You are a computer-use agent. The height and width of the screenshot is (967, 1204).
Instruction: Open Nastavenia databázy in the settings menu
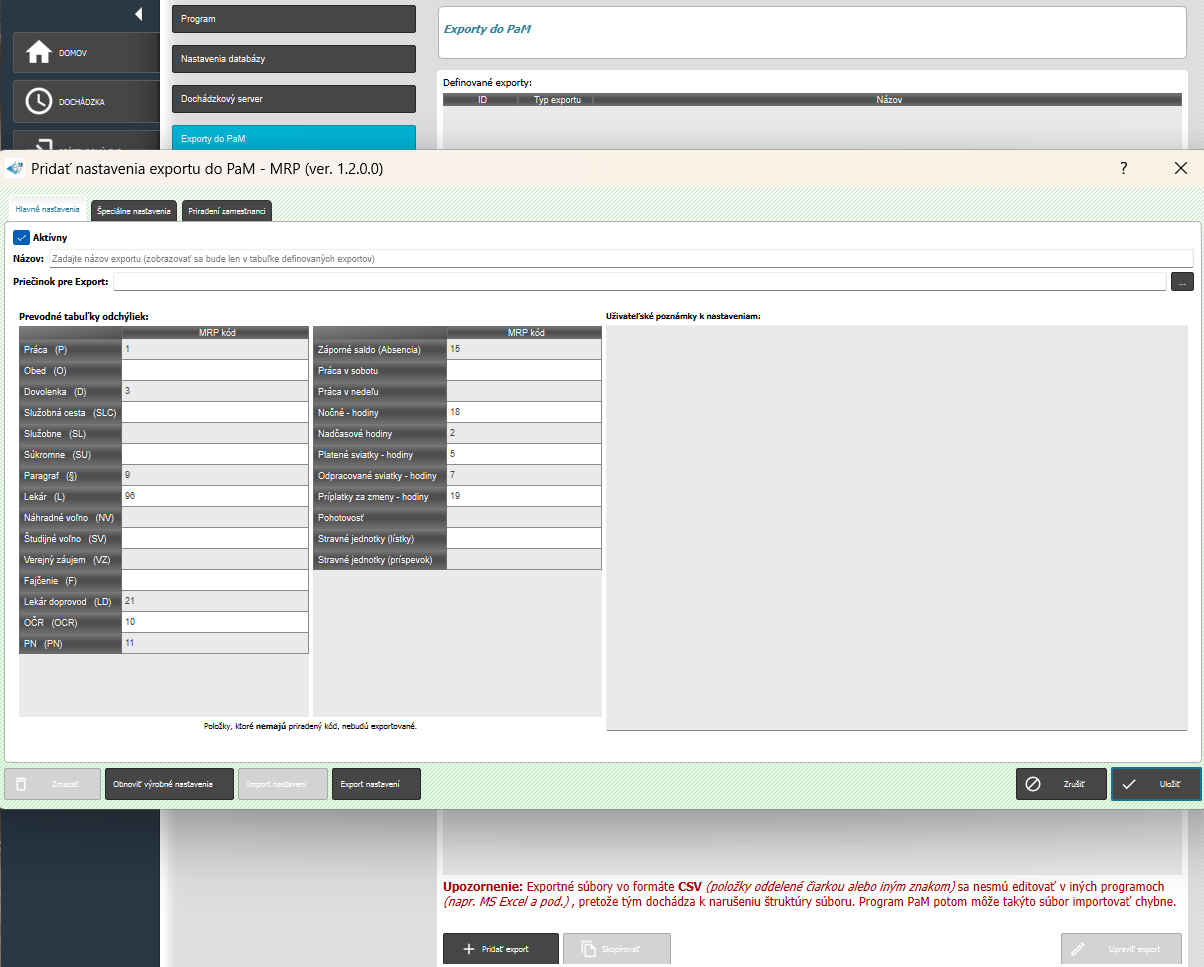293,59
